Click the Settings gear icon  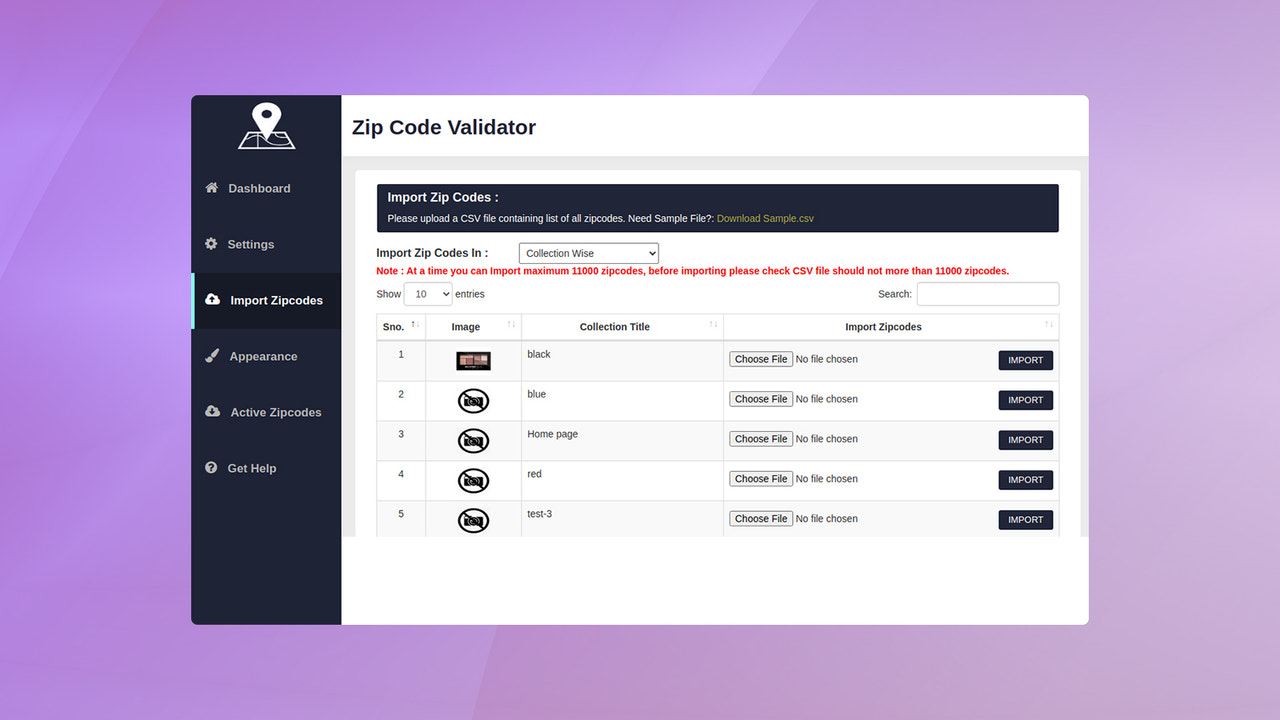pyautogui.click(x=210, y=243)
